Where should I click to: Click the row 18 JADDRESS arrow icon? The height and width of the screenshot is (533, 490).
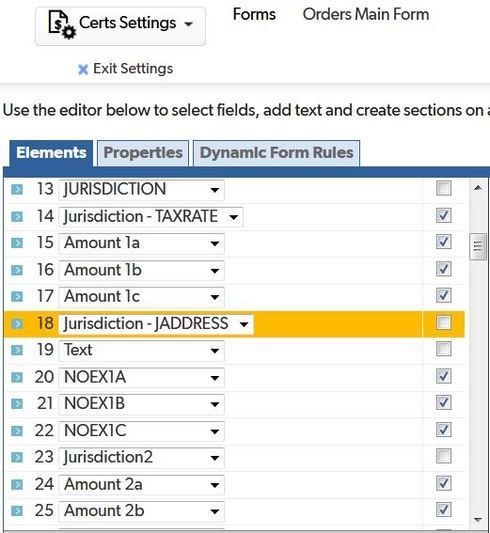tap(17, 324)
